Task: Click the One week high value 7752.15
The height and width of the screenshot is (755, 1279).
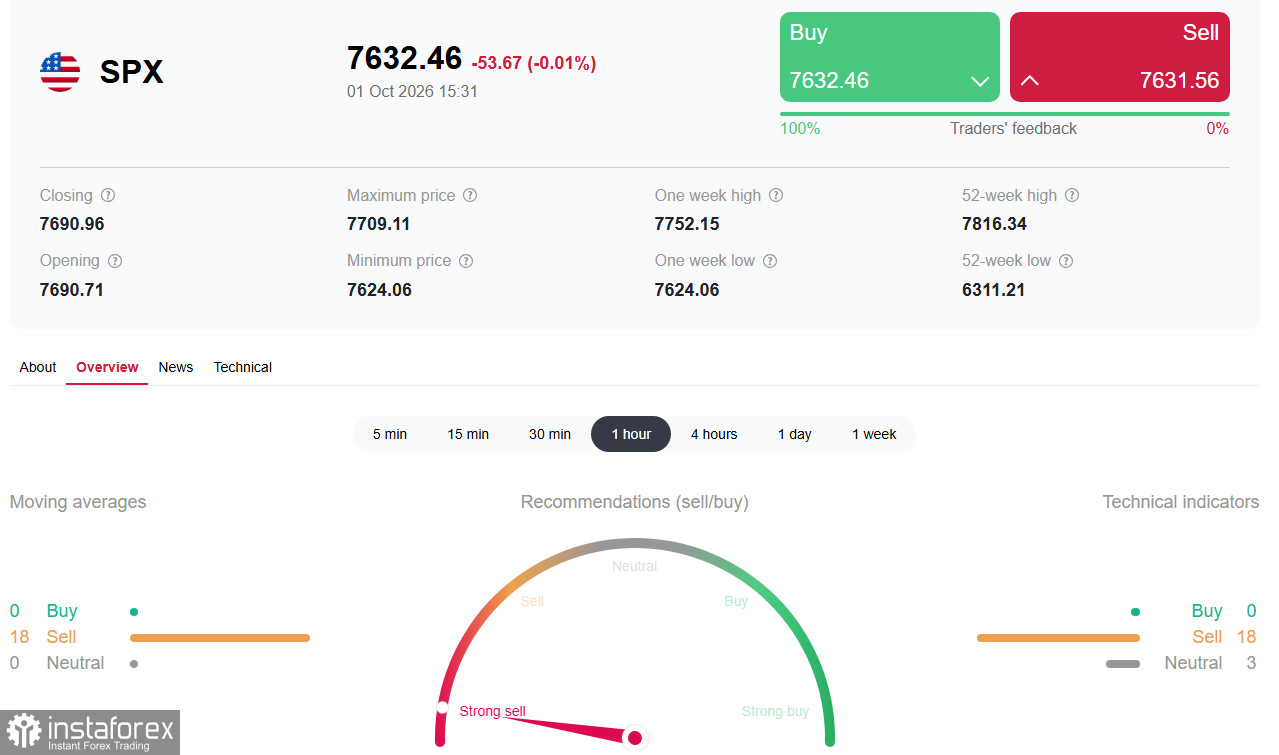Action: click(687, 224)
